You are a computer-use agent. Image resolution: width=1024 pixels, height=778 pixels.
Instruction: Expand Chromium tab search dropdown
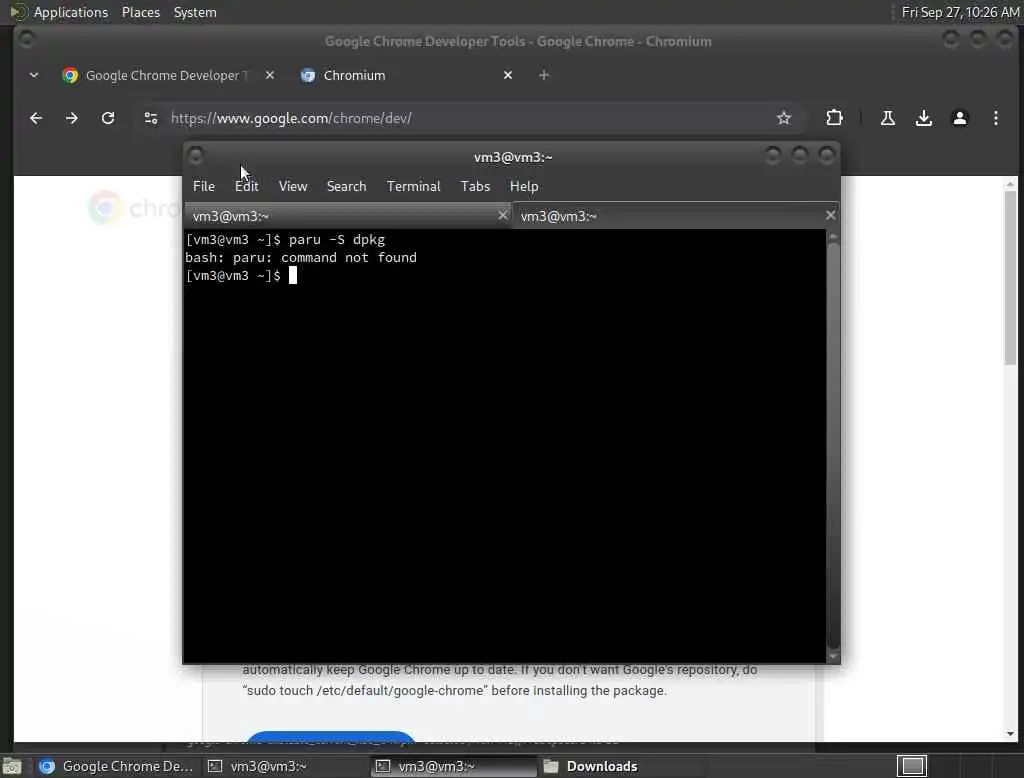(x=34, y=75)
